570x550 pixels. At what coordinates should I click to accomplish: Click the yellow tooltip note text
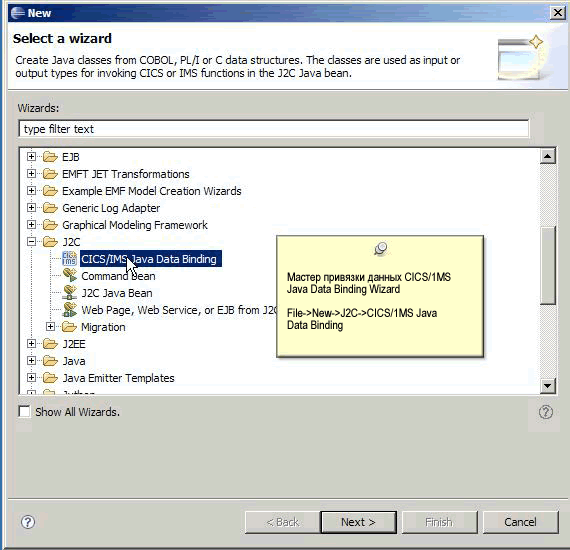(x=369, y=301)
